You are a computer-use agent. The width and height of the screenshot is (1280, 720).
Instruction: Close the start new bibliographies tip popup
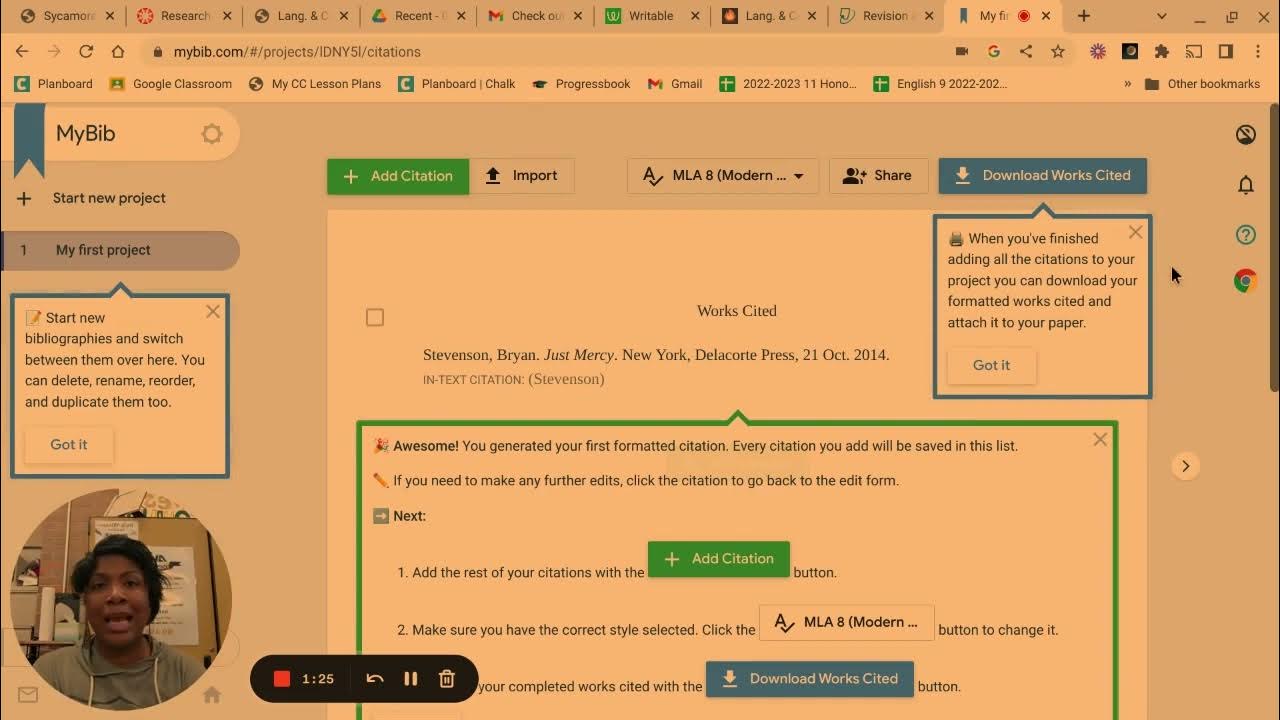[213, 312]
